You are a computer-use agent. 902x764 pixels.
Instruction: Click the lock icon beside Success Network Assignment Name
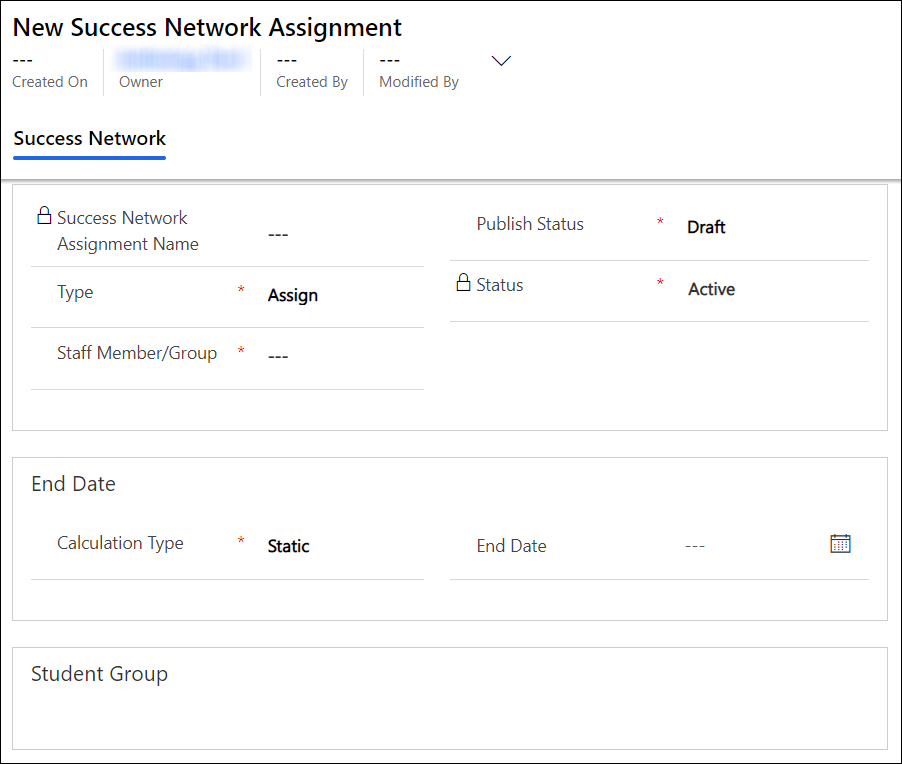[x=45, y=213]
